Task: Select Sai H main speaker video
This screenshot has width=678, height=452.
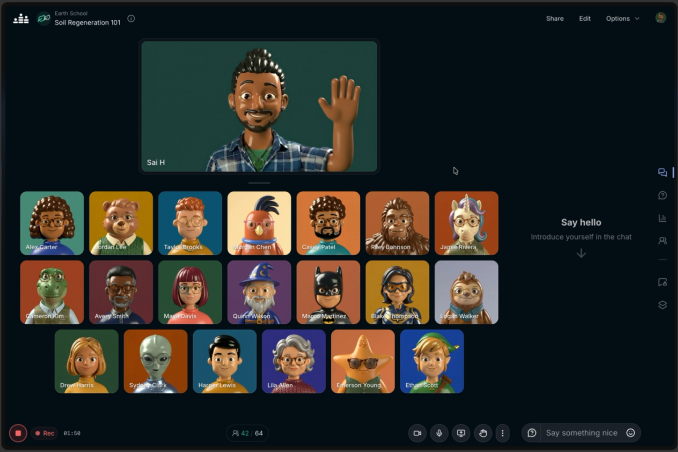Action: click(259, 106)
